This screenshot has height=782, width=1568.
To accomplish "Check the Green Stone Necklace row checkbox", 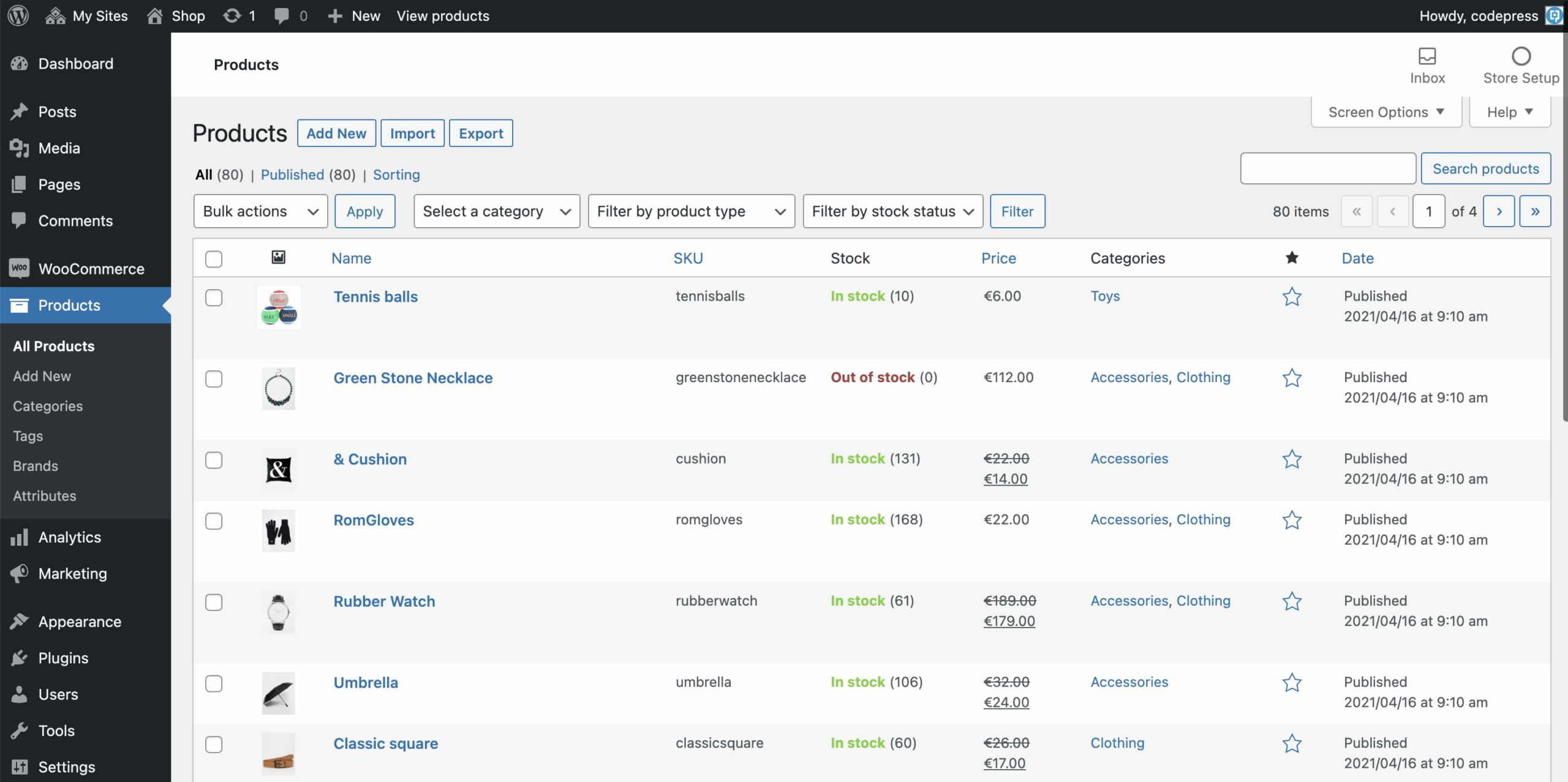I will 214,379.
